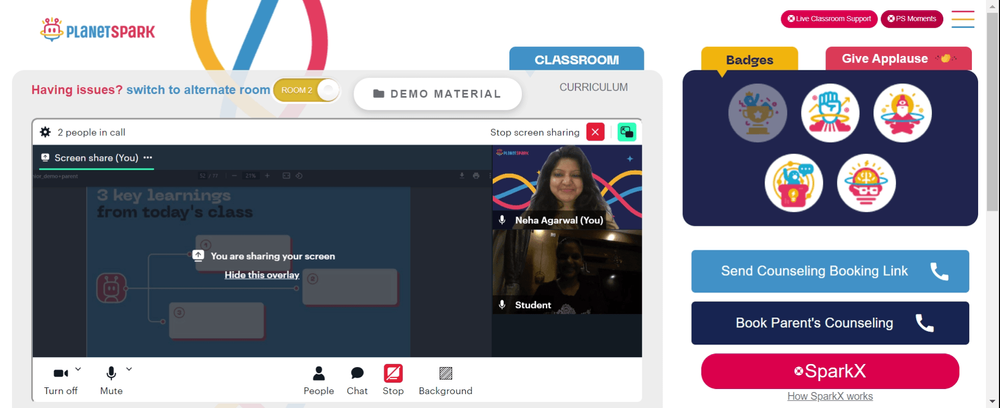This screenshot has height=408, width=1000.
Task: Award the meditating guru badge
Action: point(902,113)
